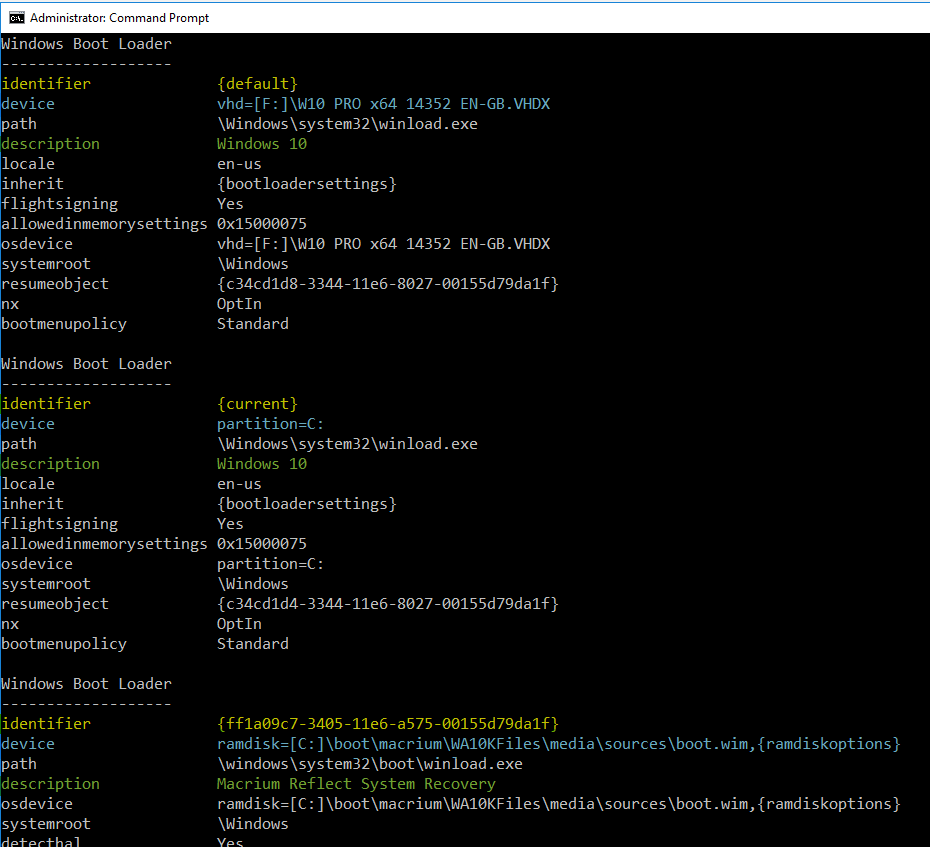Click the device VHDX path in the {default} entry

(384, 104)
